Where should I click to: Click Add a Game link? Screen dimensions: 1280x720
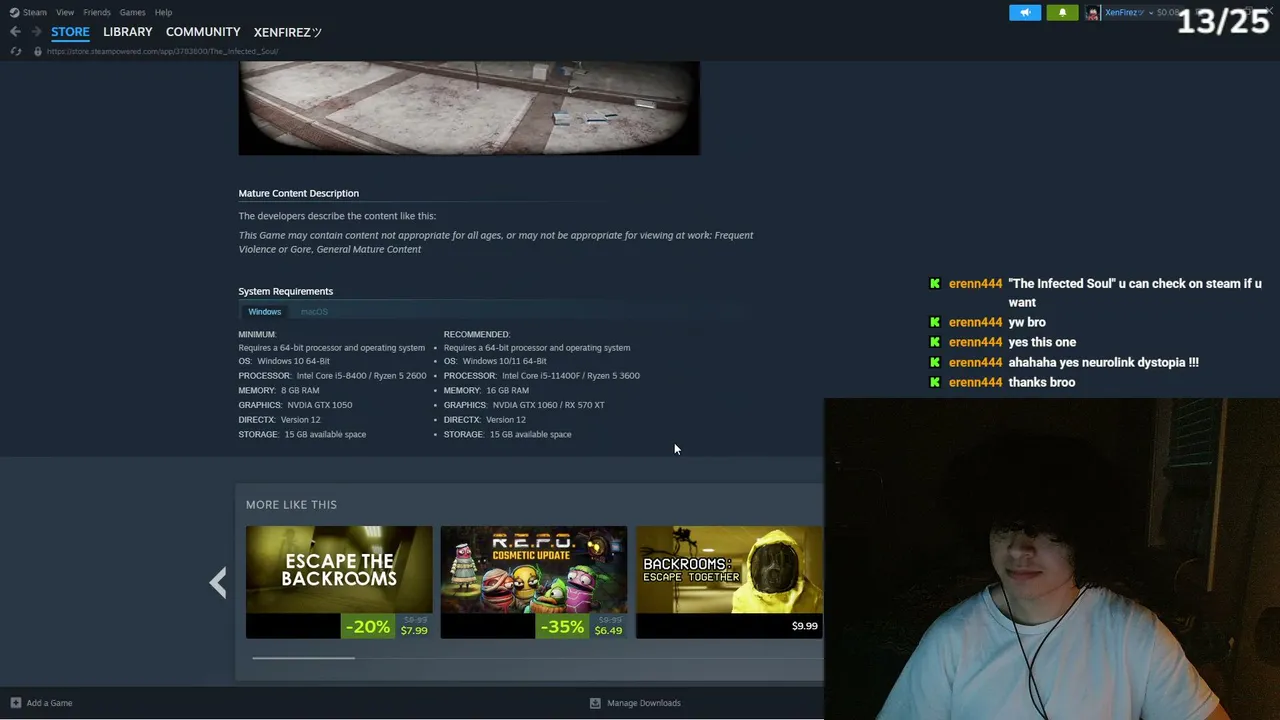pos(49,703)
